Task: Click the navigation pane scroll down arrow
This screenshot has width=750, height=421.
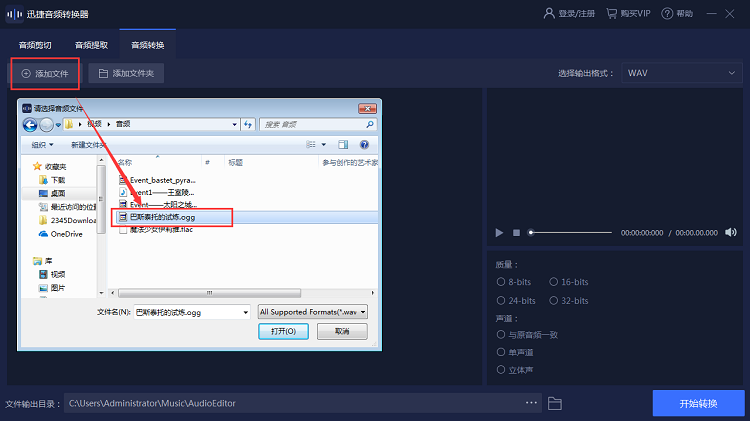Action: coord(101,293)
